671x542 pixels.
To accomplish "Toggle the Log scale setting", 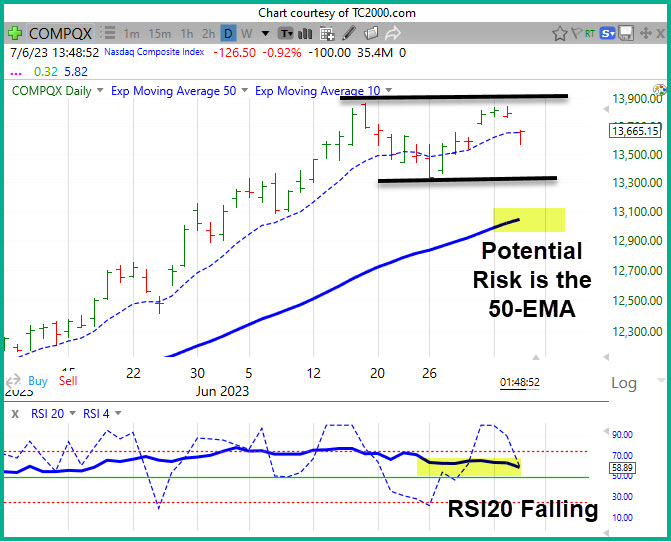I will click(624, 383).
